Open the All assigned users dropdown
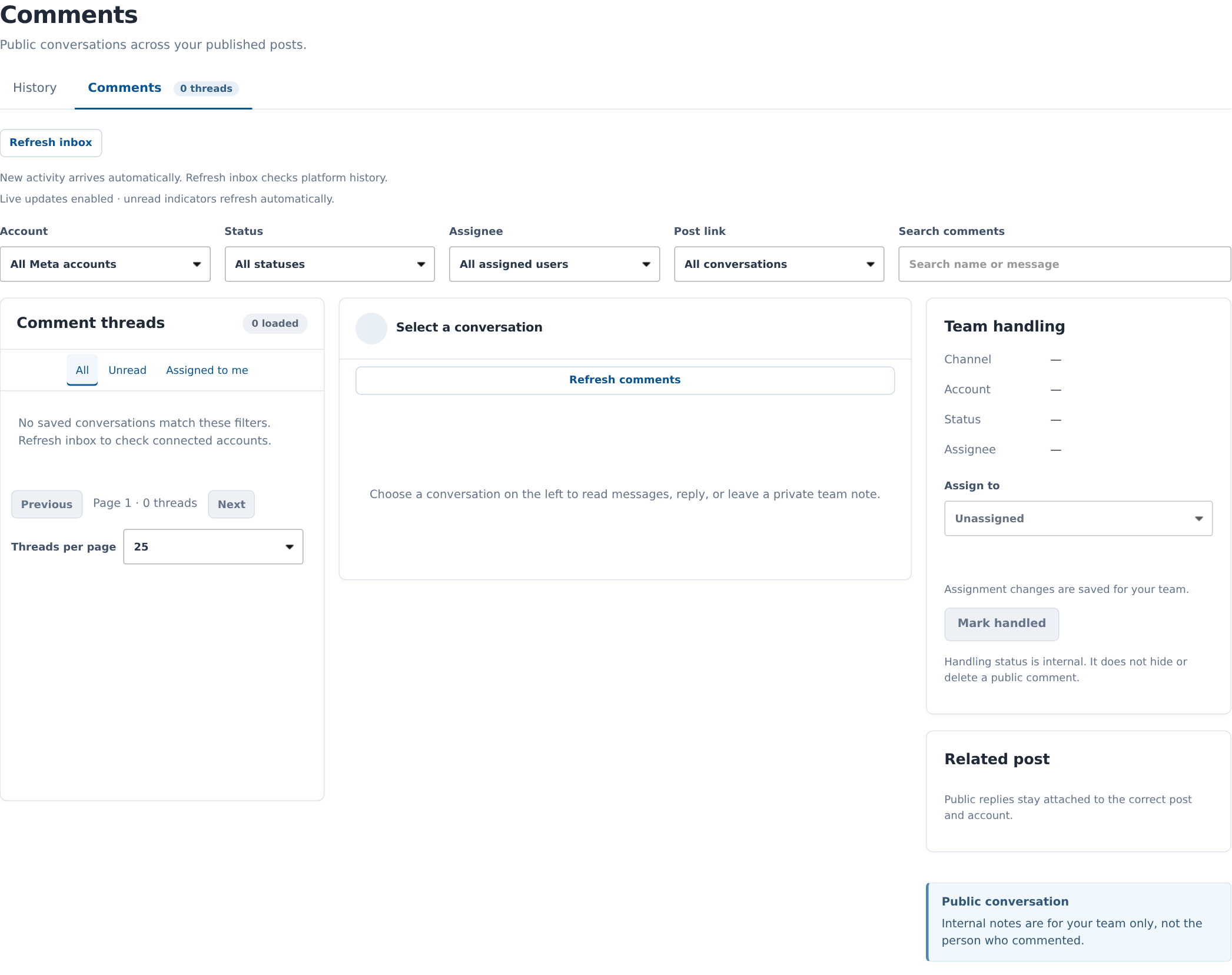Image resolution: width=1232 pixels, height=975 pixels. point(554,264)
